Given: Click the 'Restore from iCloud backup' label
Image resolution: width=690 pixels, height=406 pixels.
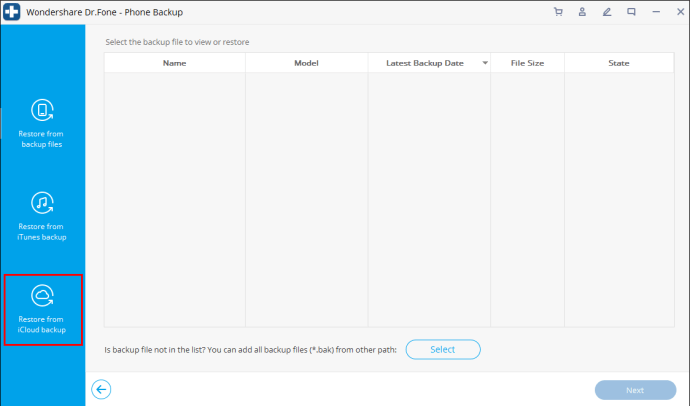Looking at the screenshot, I should (x=41, y=325).
